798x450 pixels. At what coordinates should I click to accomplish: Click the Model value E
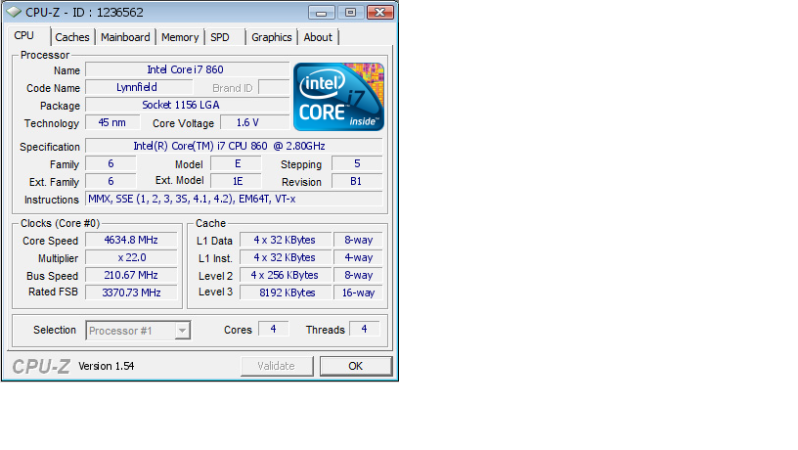236,163
